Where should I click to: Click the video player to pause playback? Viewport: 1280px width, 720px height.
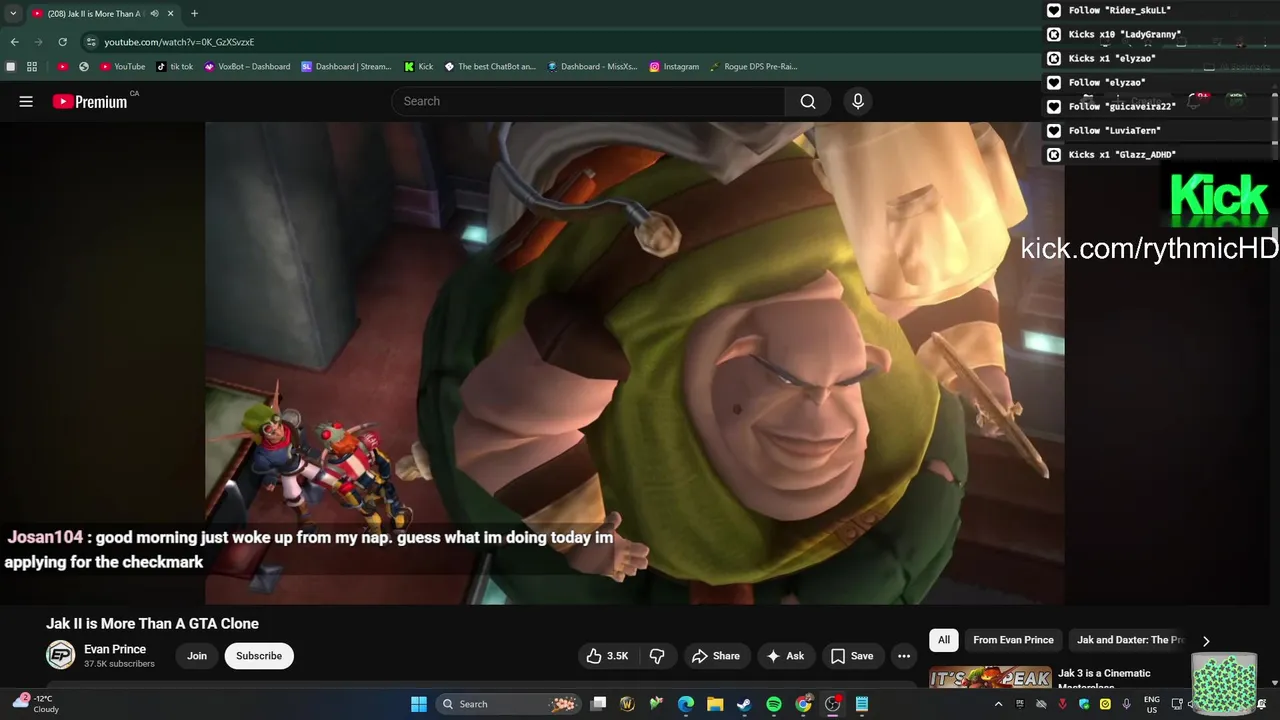[x=634, y=363]
